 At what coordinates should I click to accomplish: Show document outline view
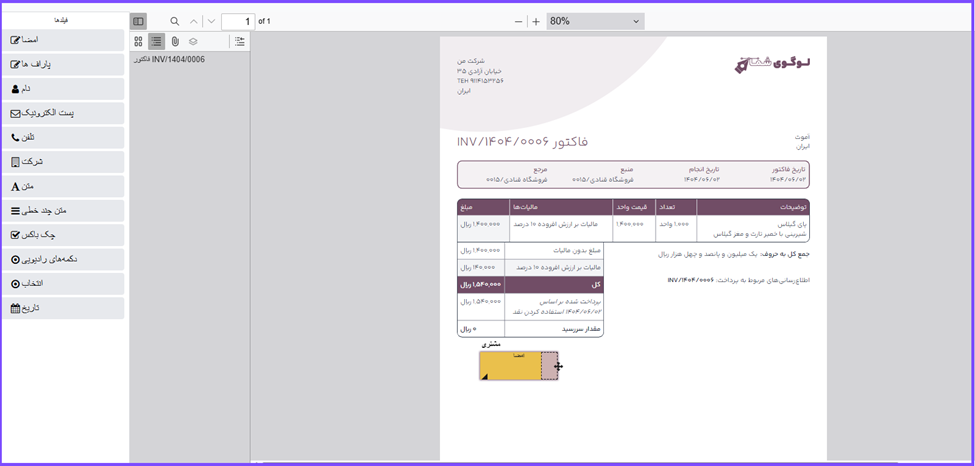pos(157,41)
